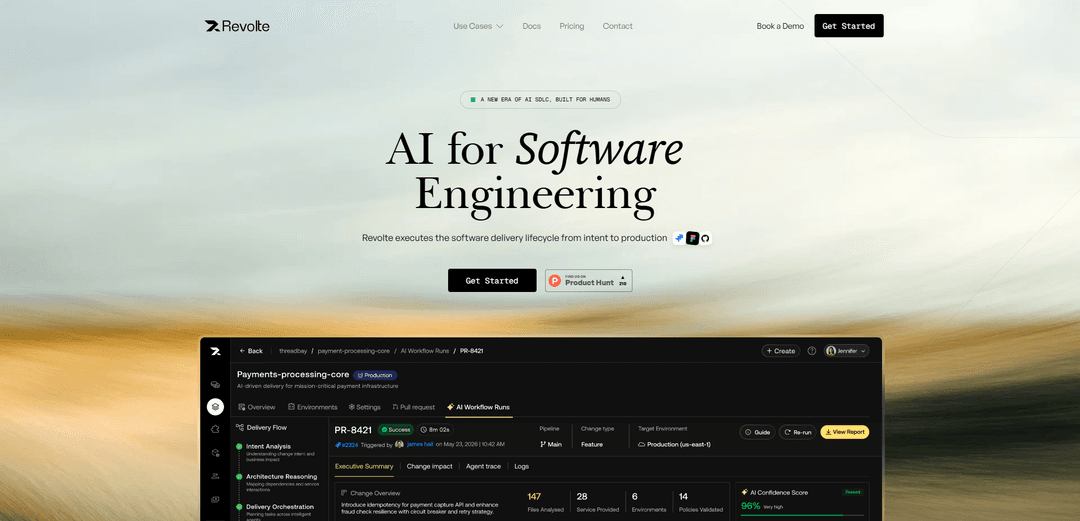Image resolution: width=1080 pixels, height=521 pixels.
Task: Click the Production (us-east-1) target environment
Action: (674, 445)
